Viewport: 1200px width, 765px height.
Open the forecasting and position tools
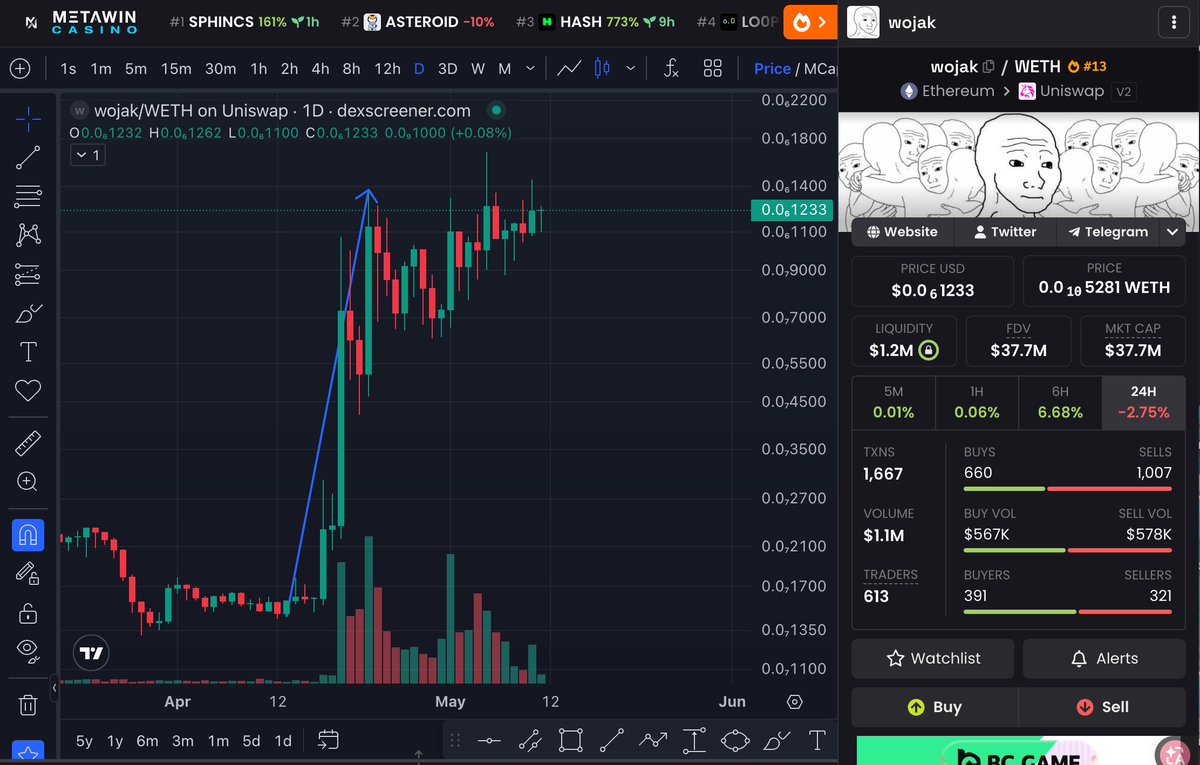[x=28, y=274]
